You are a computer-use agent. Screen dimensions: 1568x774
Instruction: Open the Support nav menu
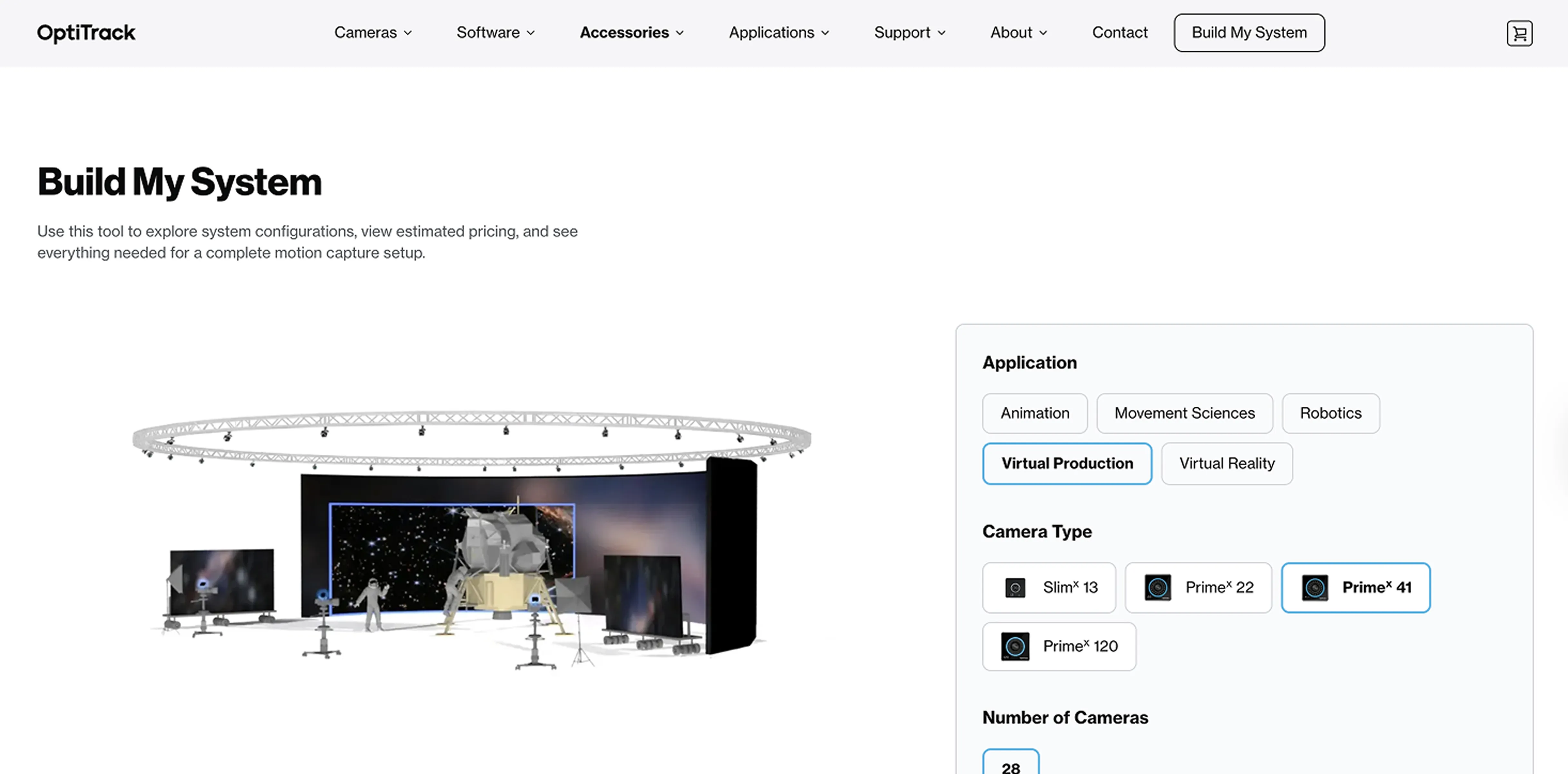(909, 33)
